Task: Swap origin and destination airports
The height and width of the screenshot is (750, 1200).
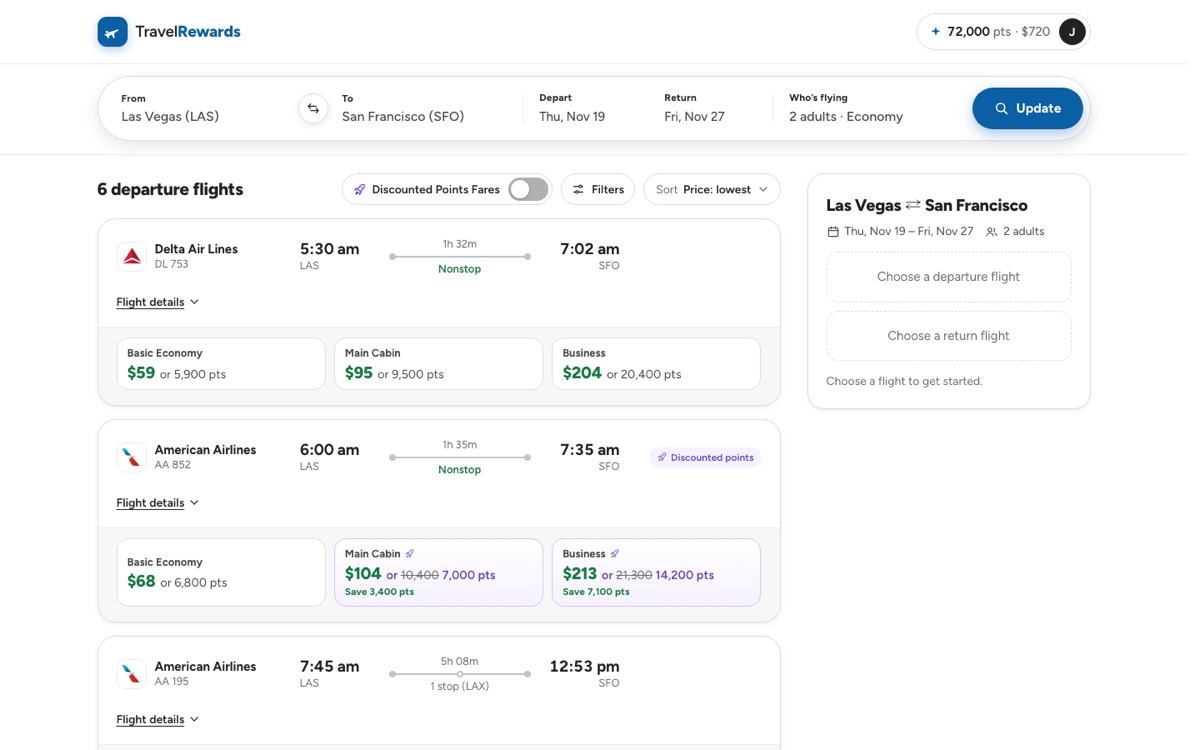Action: [313, 108]
